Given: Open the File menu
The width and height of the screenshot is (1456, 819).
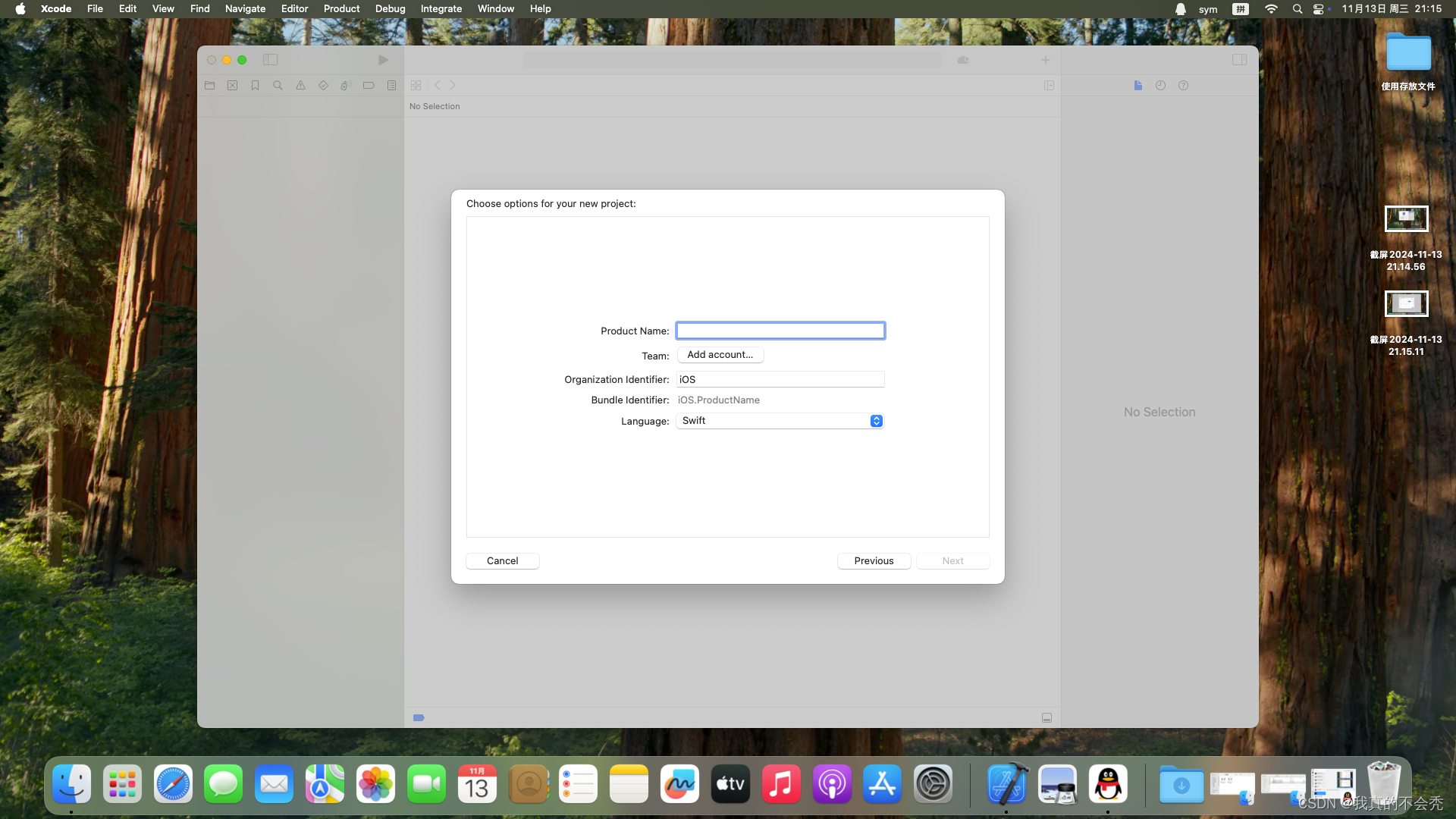Looking at the screenshot, I should click(x=95, y=9).
